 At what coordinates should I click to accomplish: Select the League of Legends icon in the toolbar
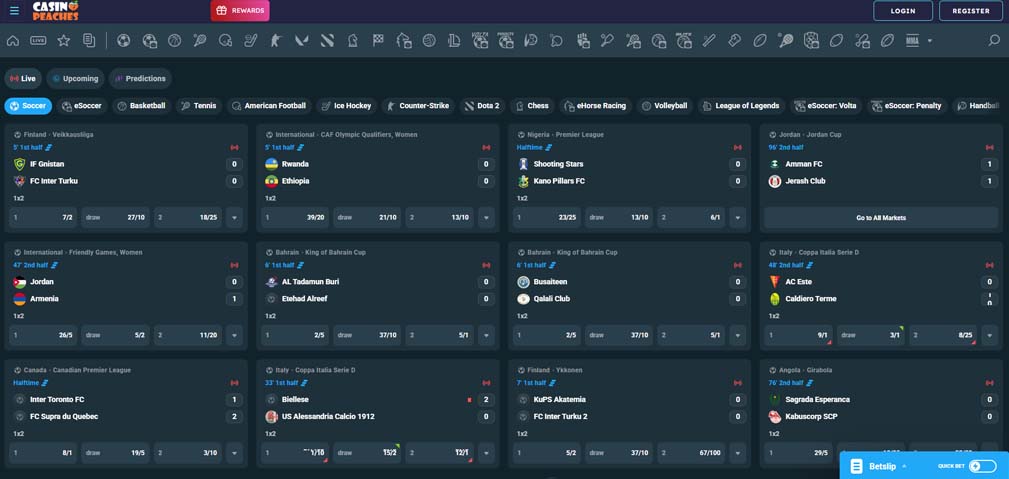[454, 41]
